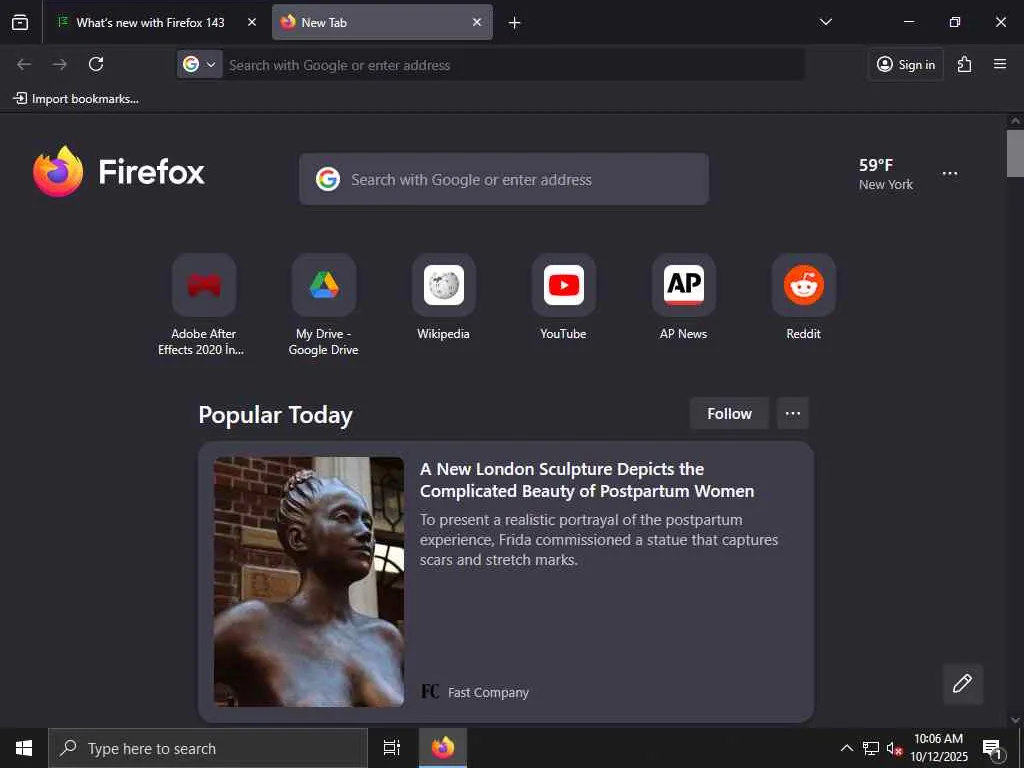Open the YouTube shortcut tile

pos(564,285)
